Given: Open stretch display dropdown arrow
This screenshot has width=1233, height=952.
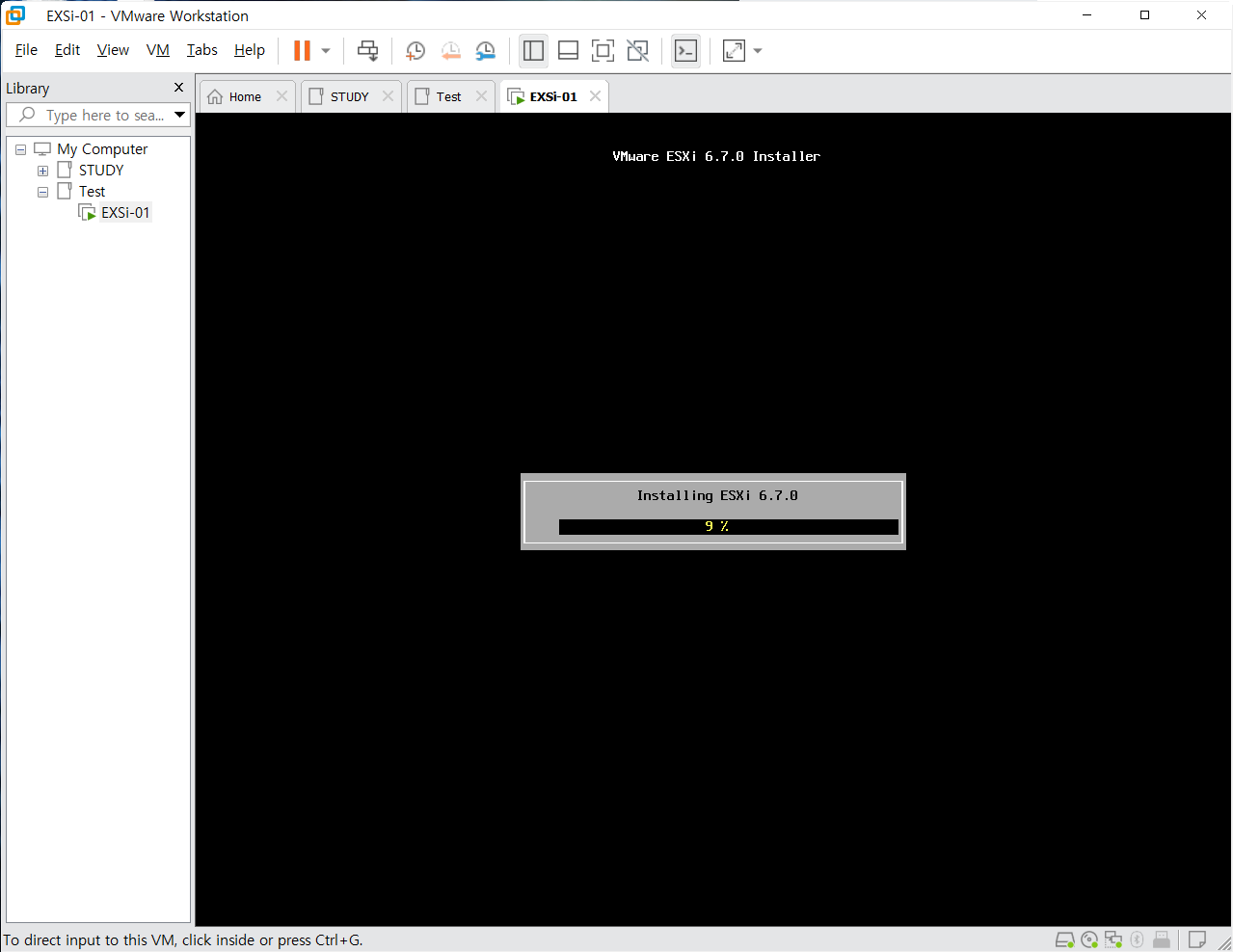Looking at the screenshot, I should coord(758,51).
